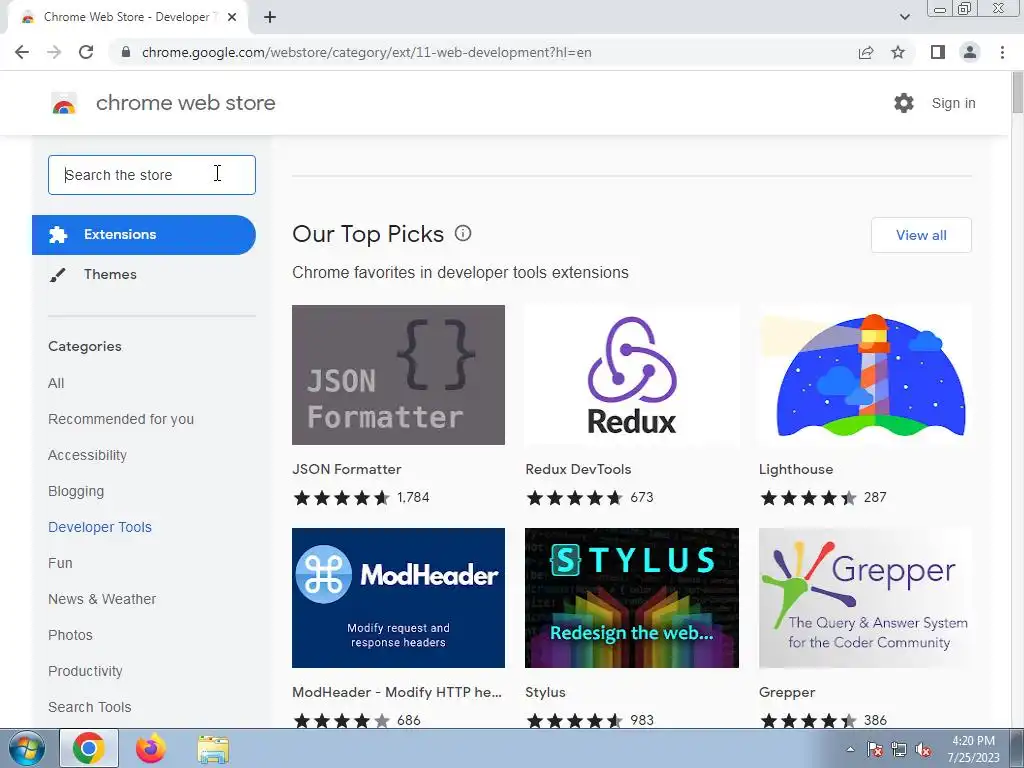Screen dimensions: 1024x768
Task: Click the network tray icon
Action: [899, 749]
